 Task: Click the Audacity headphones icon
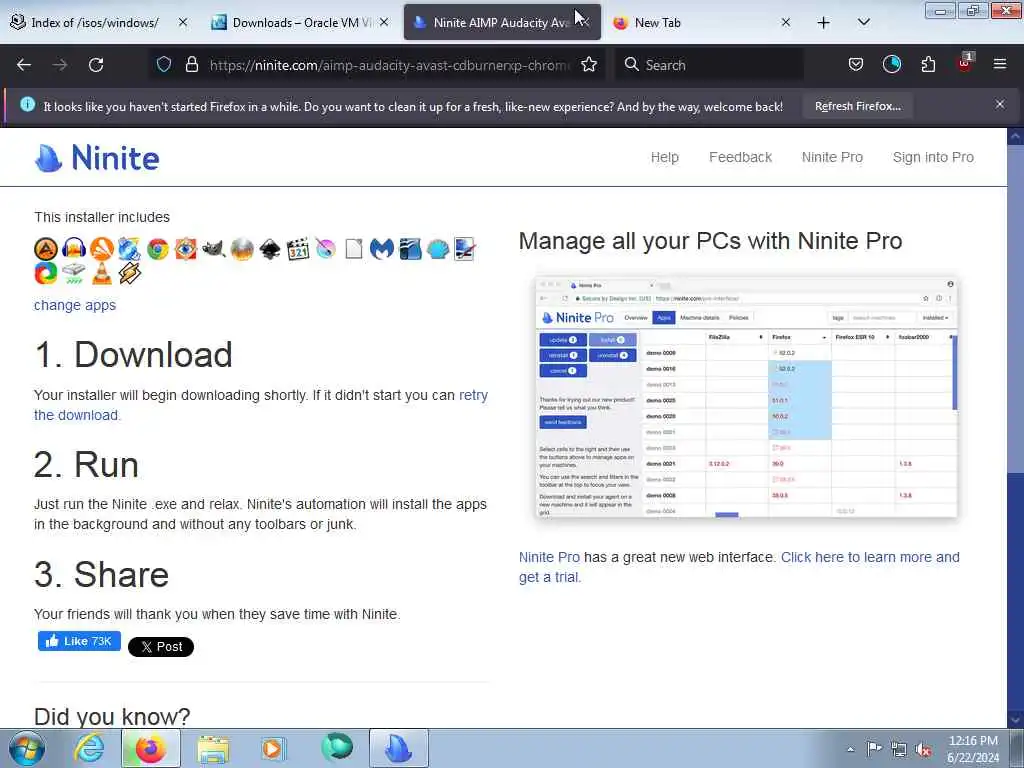pos(74,249)
